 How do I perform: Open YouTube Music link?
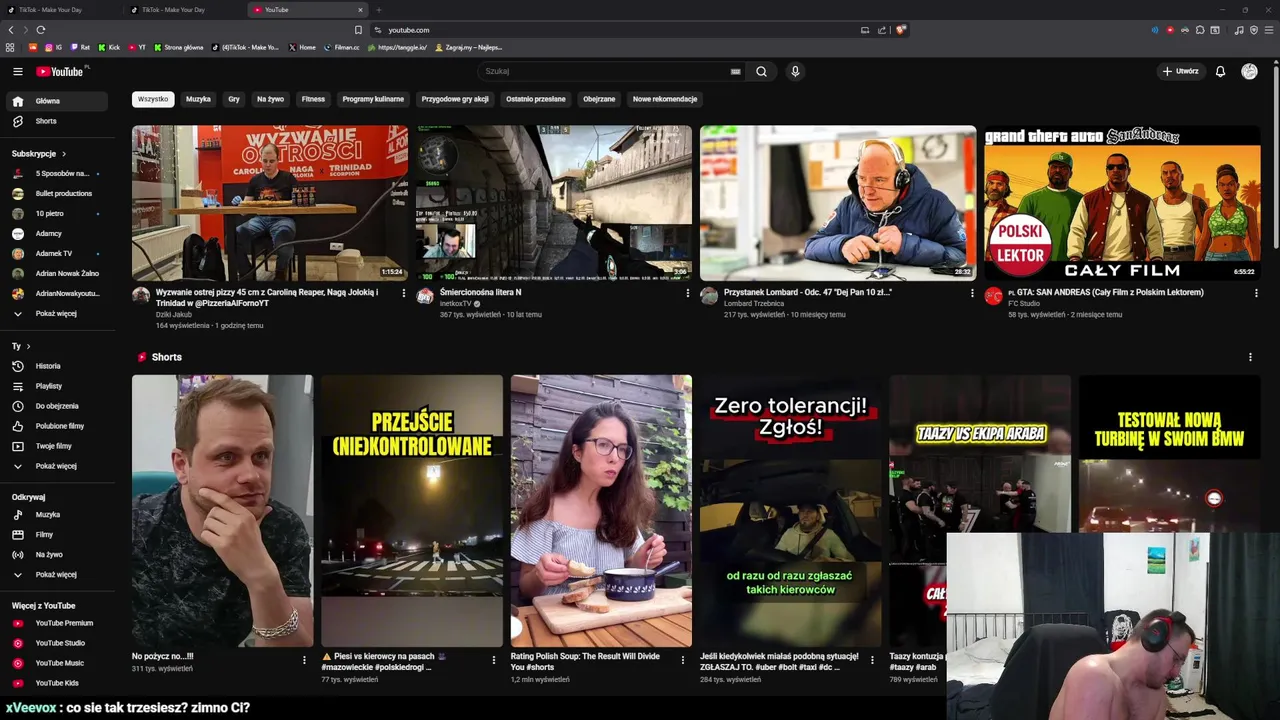click(57, 663)
